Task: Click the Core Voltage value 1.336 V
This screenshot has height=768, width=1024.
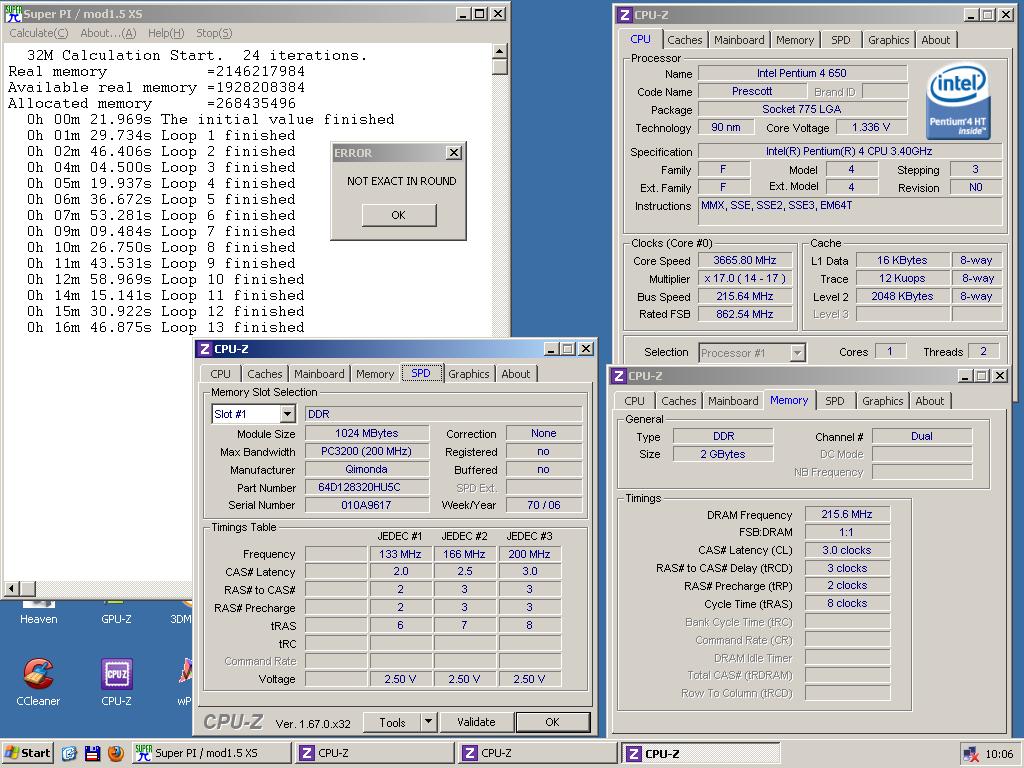Action: (871, 127)
